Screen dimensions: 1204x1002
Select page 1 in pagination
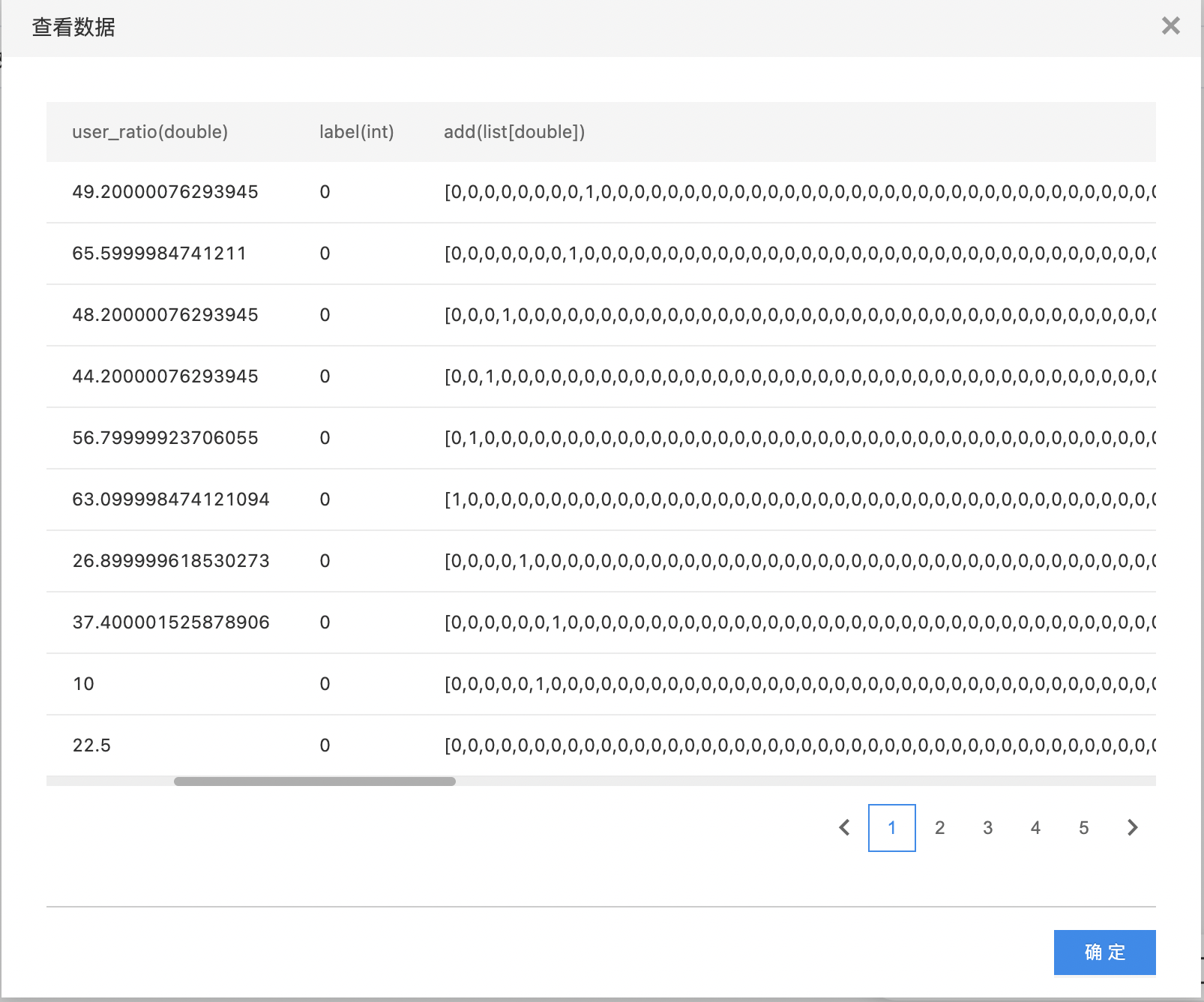pos(891,828)
